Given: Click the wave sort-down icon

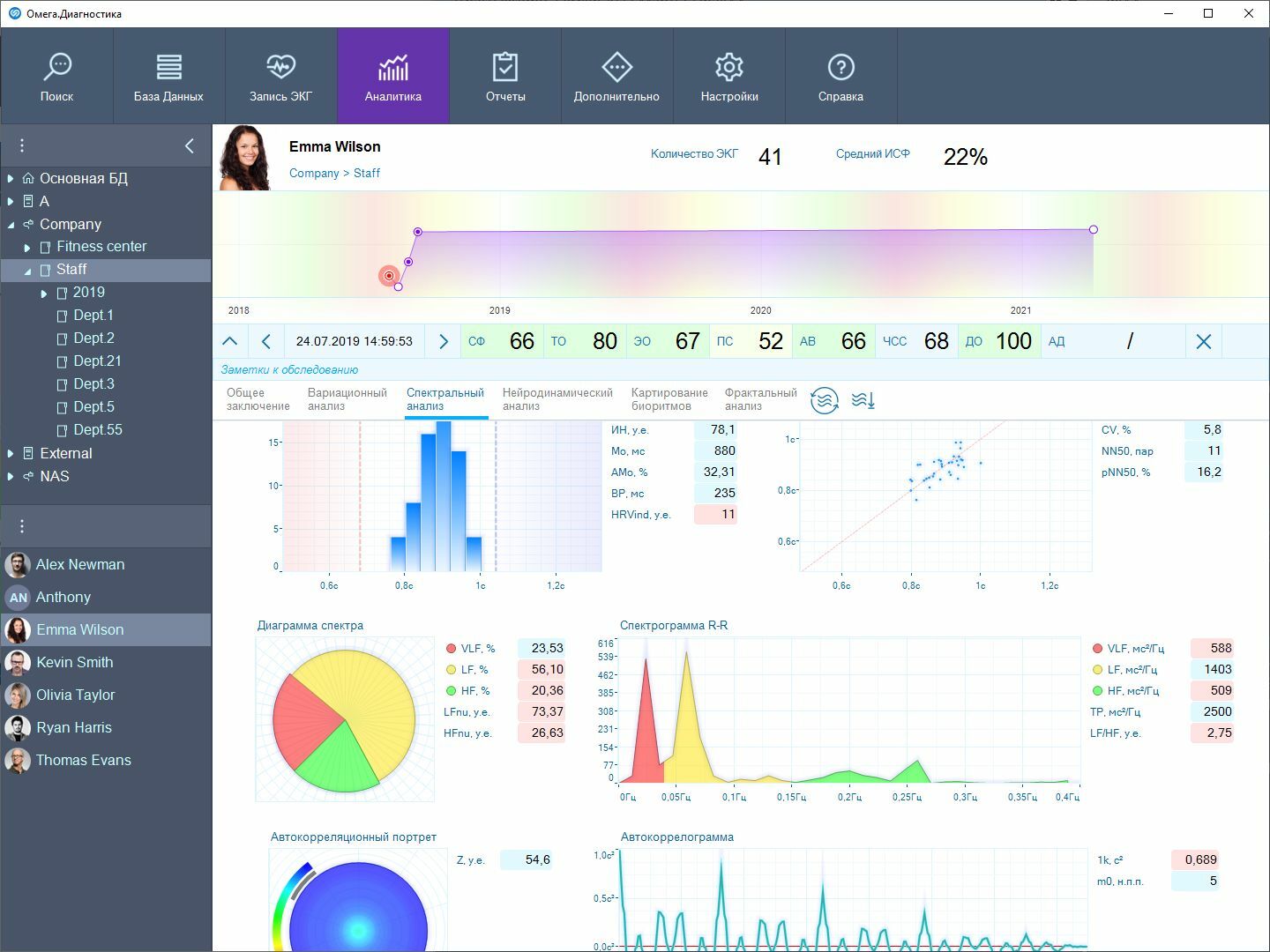Looking at the screenshot, I should 863,401.
